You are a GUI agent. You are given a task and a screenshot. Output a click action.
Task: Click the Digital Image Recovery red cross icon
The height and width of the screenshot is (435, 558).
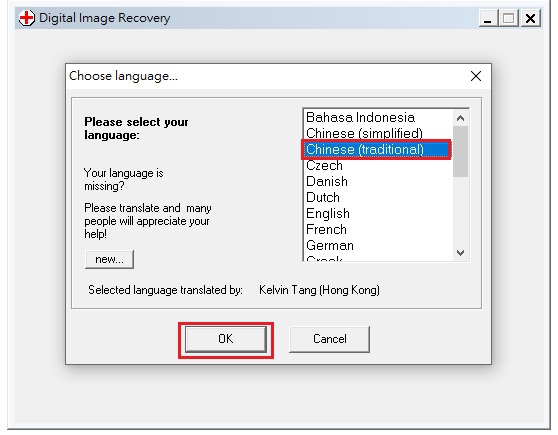point(27,18)
